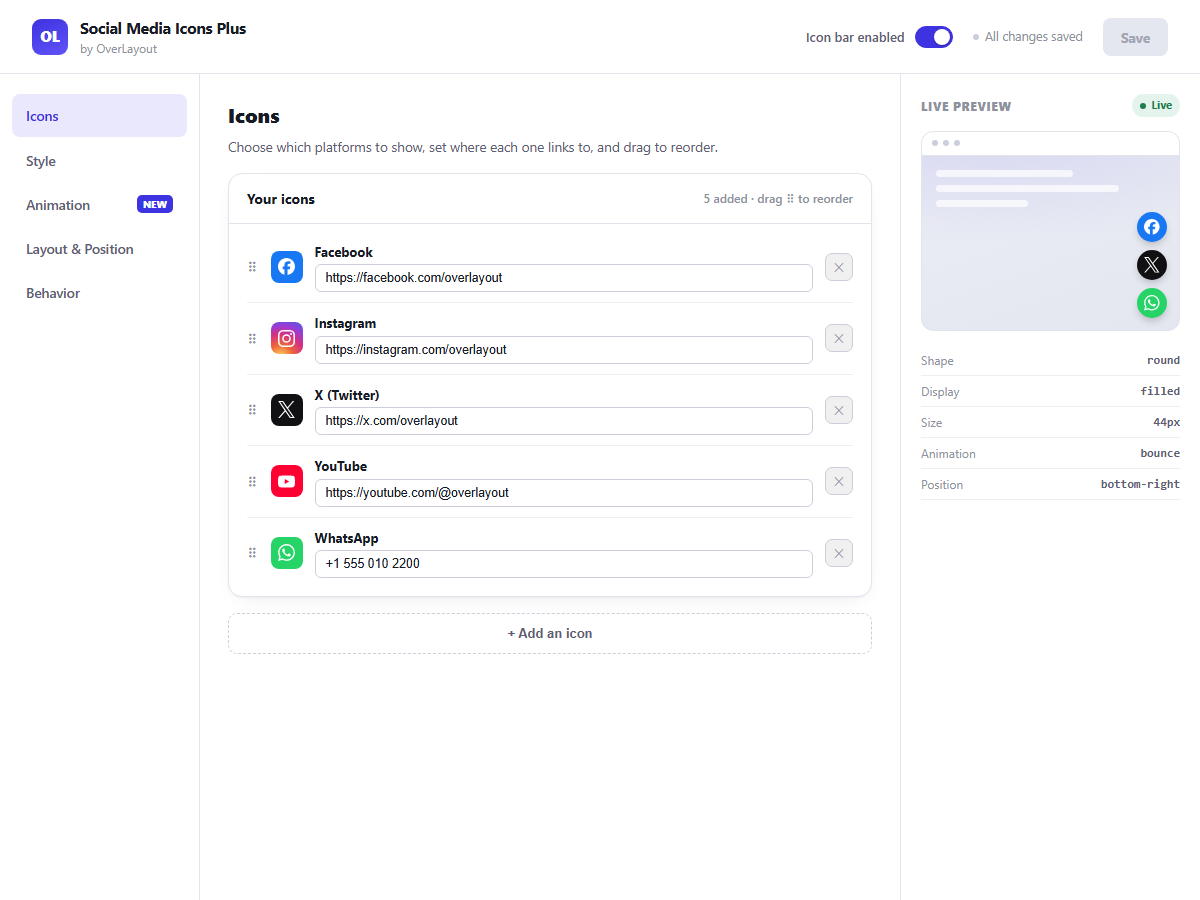Click the Instagram icon in Your icons list

point(287,338)
